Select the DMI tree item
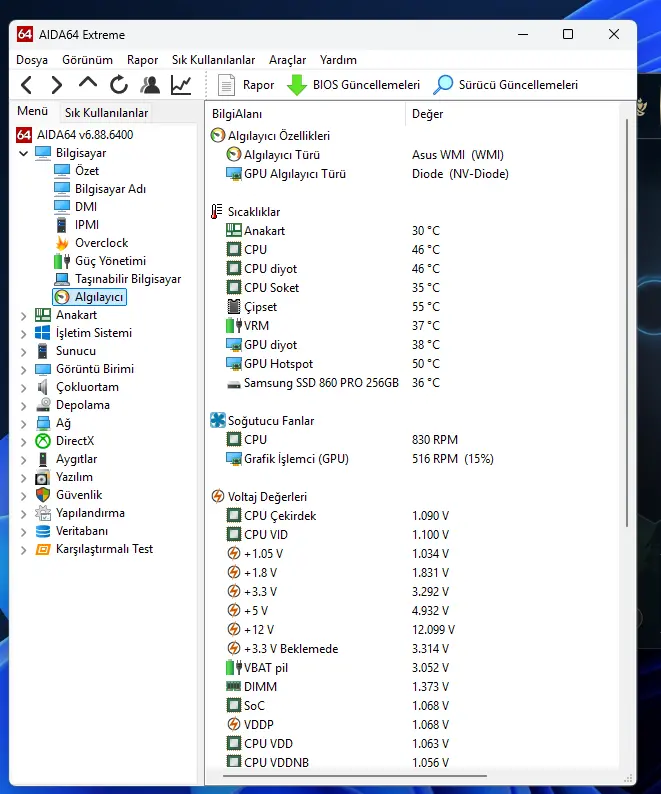The height and width of the screenshot is (794, 661). pyautogui.click(x=75, y=207)
